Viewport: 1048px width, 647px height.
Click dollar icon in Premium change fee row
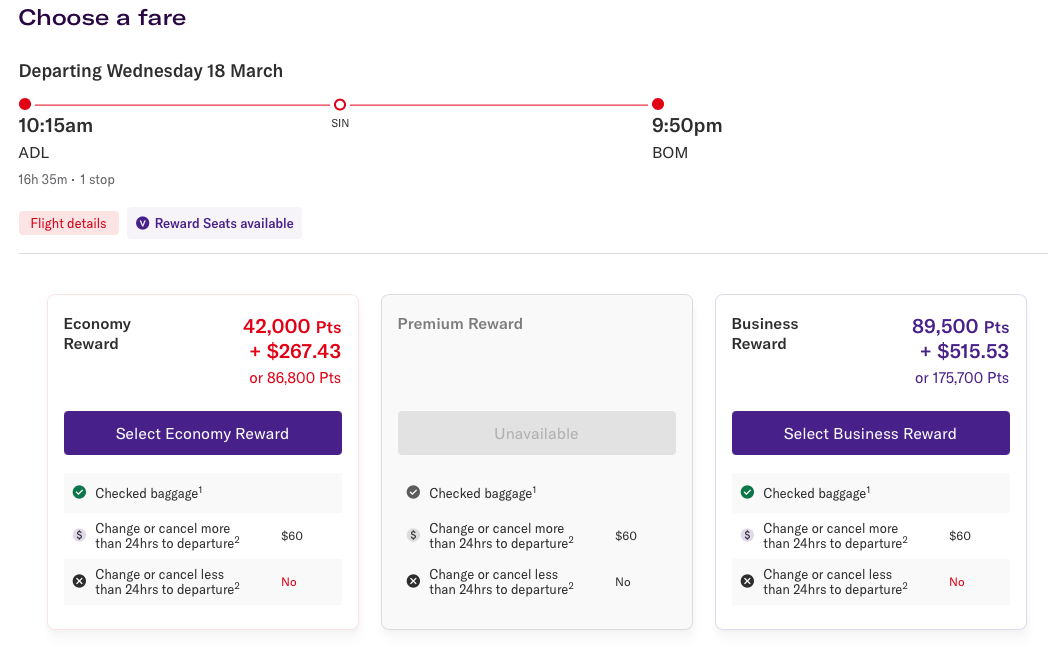coord(413,535)
